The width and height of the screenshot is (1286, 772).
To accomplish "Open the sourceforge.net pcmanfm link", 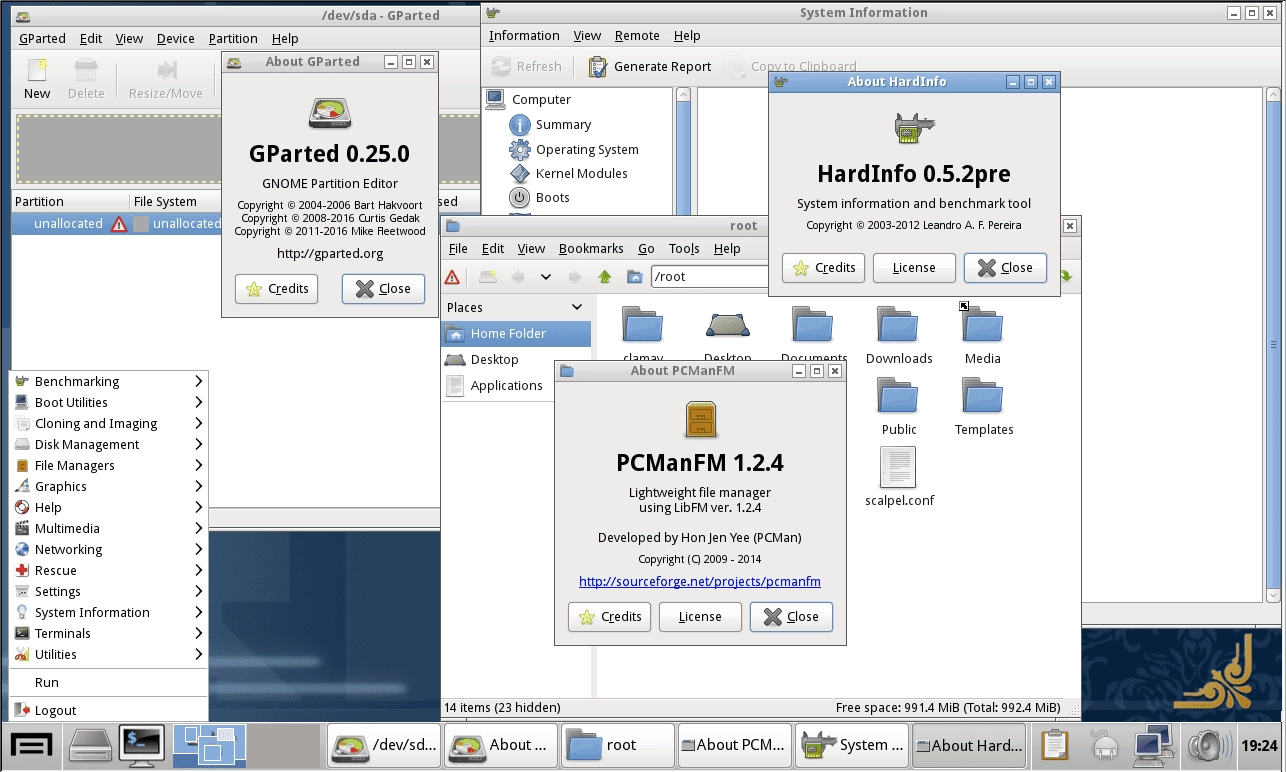I will [700, 581].
